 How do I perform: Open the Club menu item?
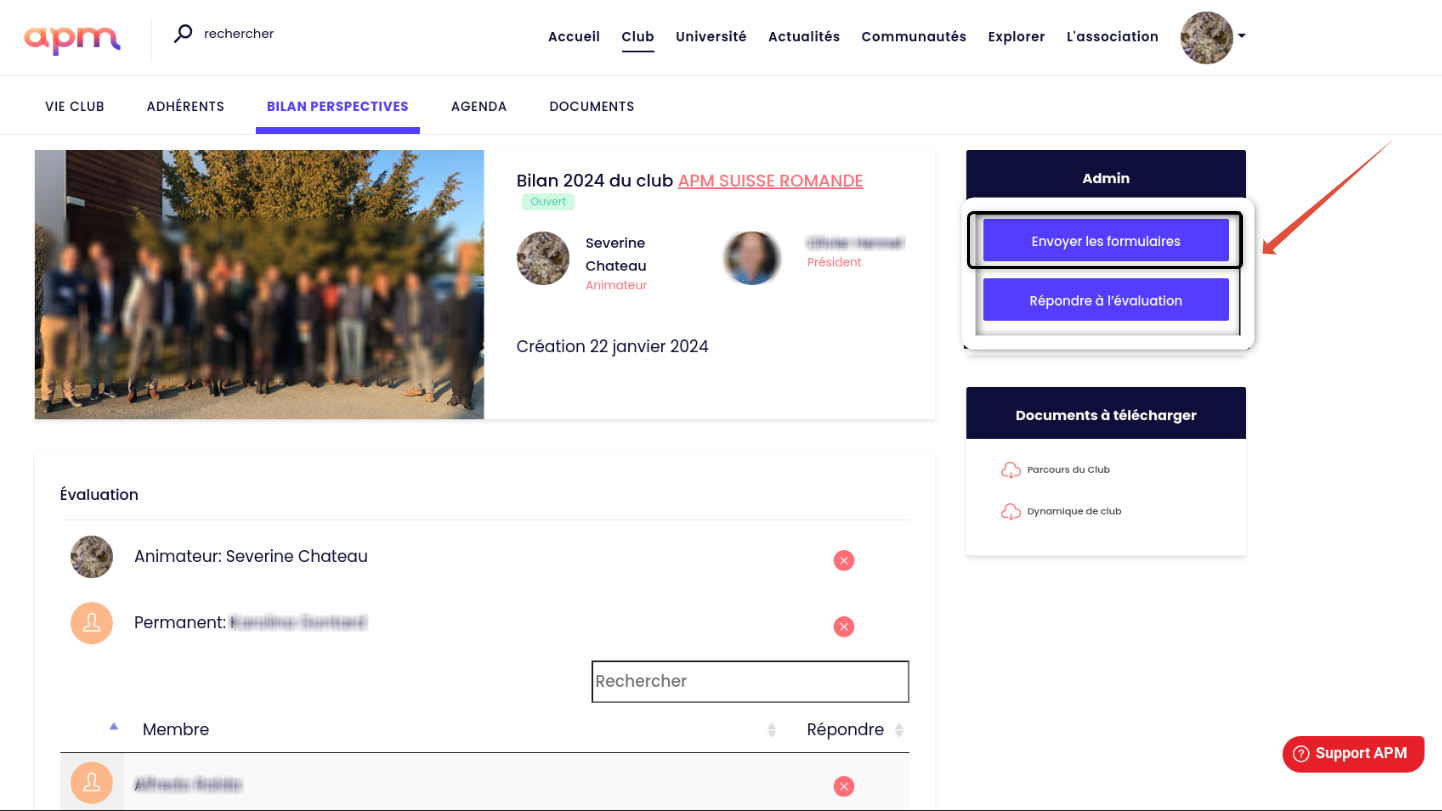(x=638, y=37)
